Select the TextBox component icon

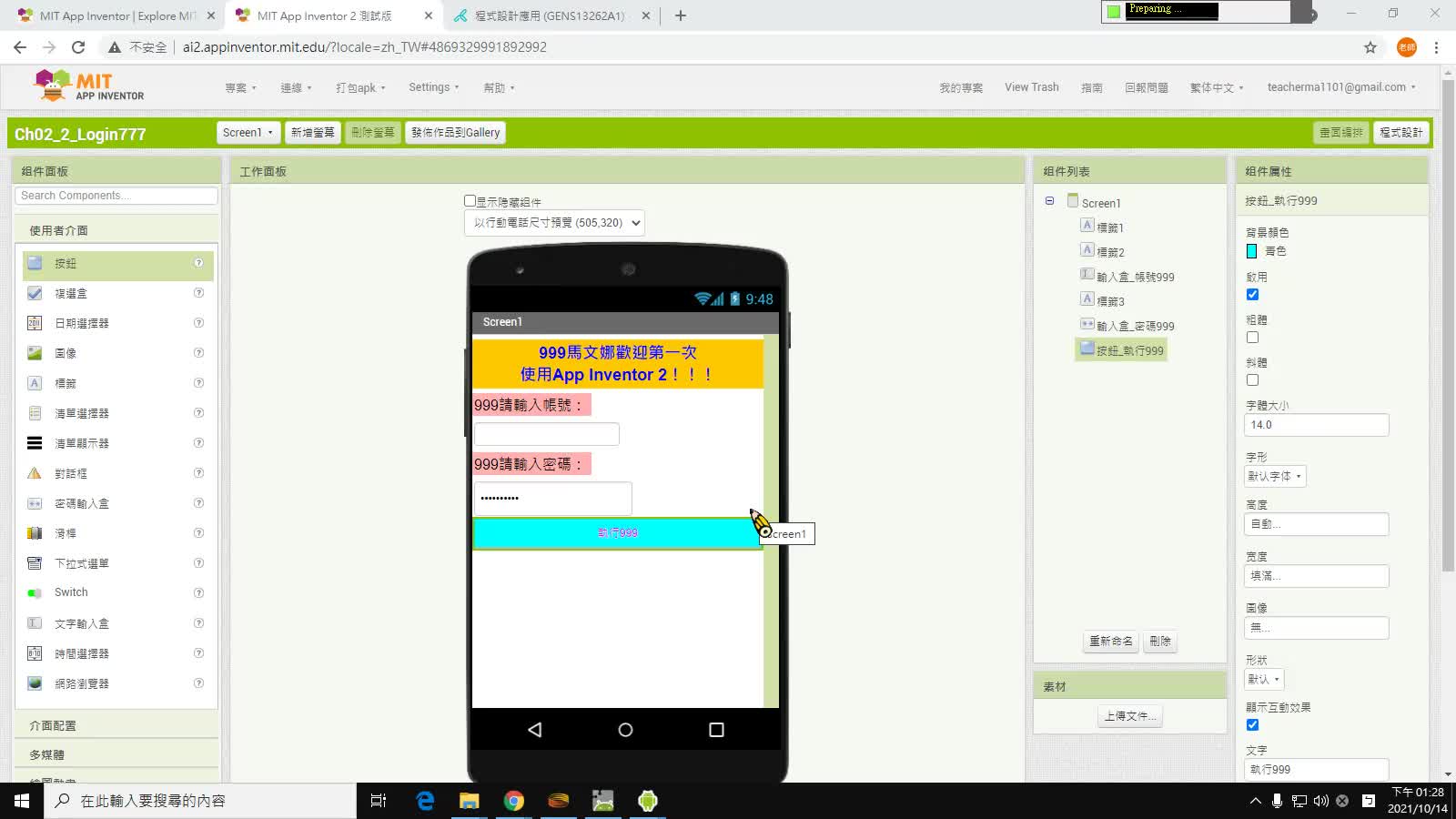pyautogui.click(x=35, y=623)
